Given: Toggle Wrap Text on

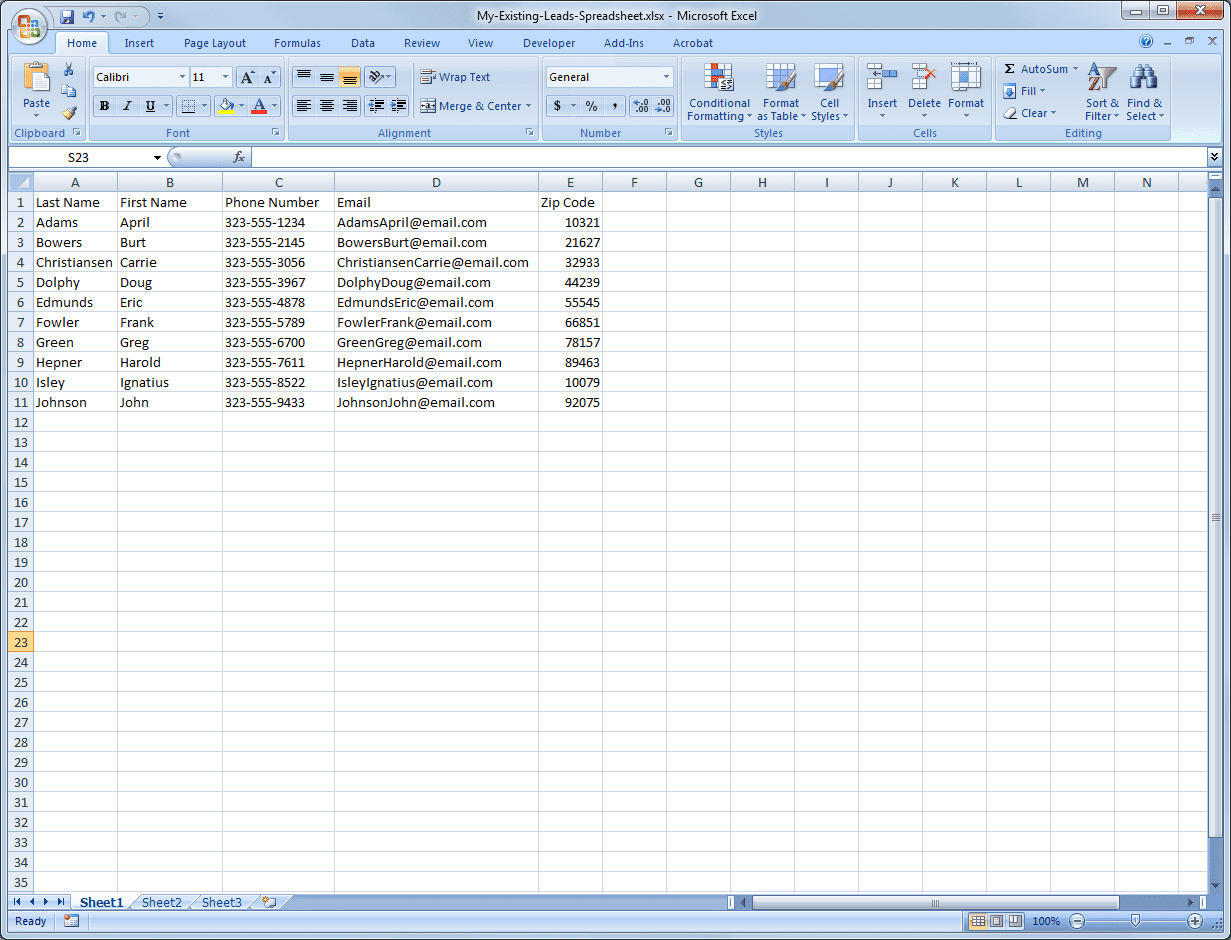Looking at the screenshot, I should tap(456, 77).
